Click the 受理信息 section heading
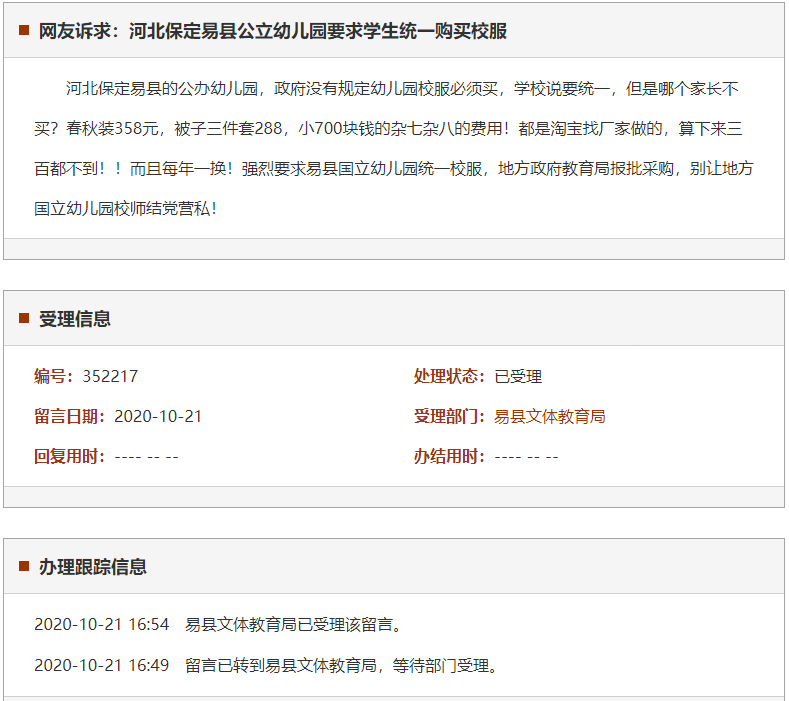 (75, 319)
